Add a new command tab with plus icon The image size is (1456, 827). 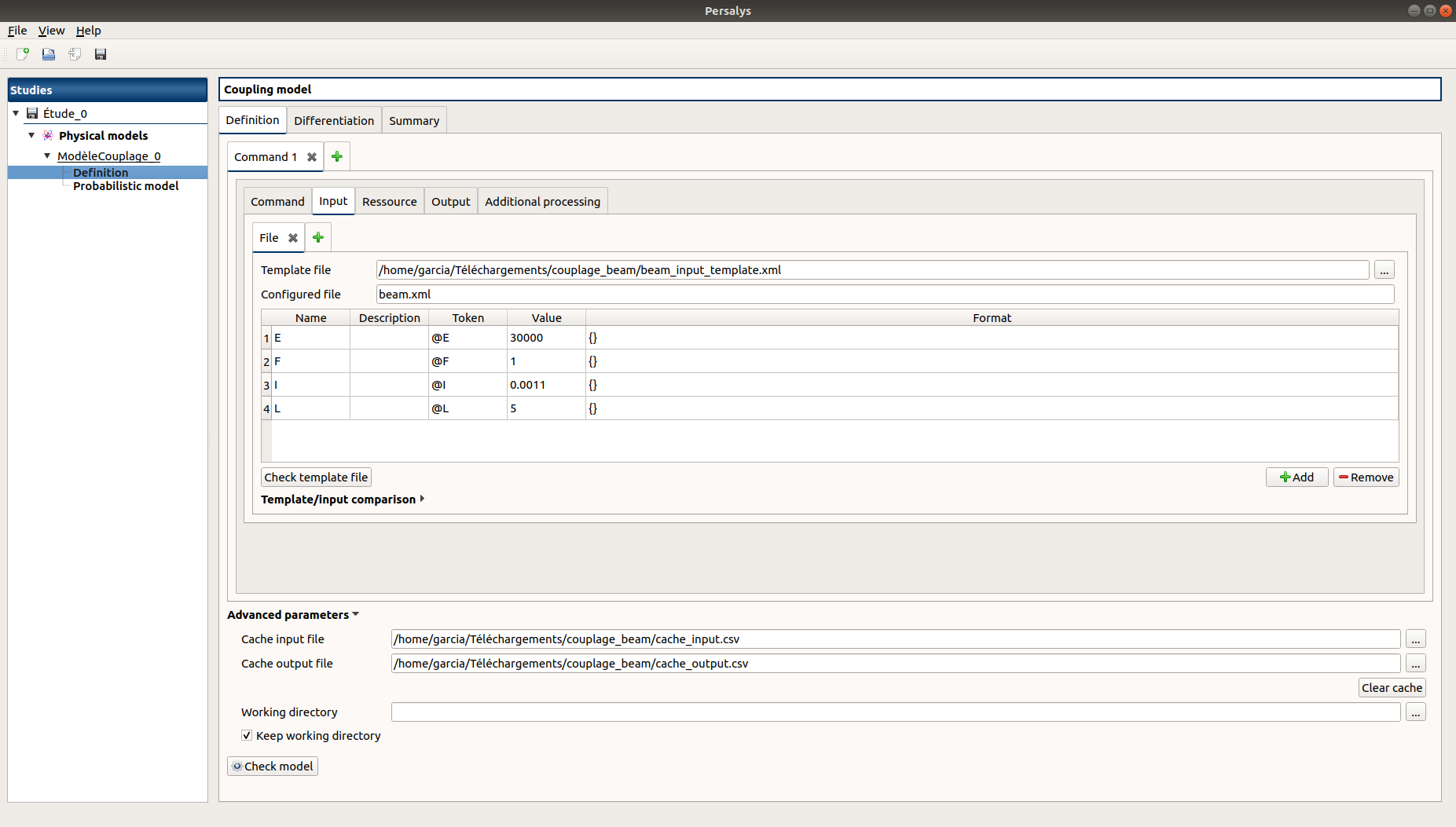point(337,157)
